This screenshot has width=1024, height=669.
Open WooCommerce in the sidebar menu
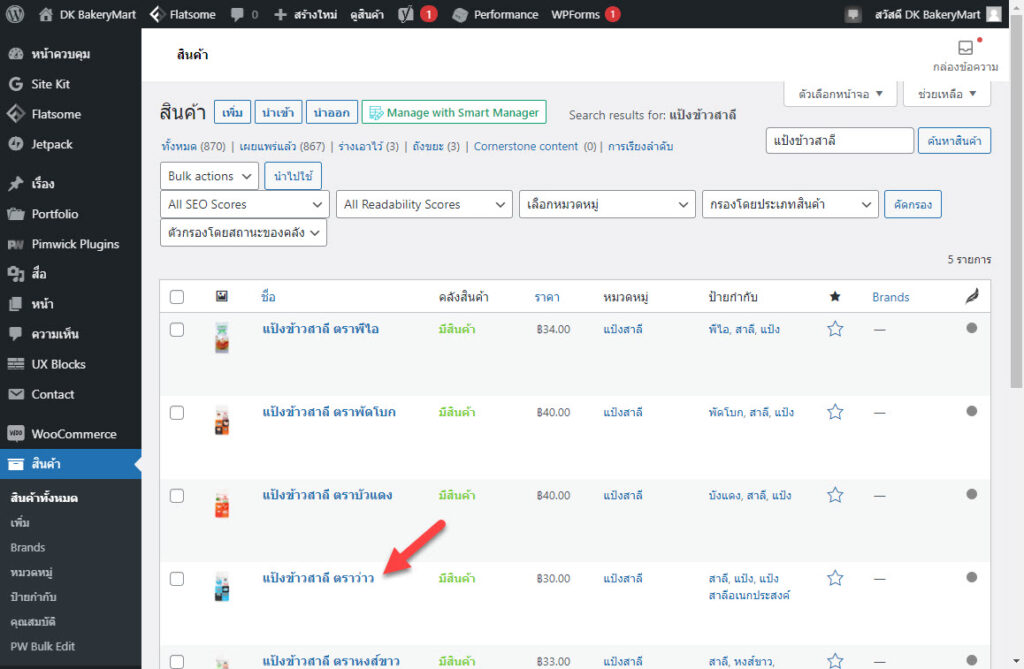coord(73,434)
